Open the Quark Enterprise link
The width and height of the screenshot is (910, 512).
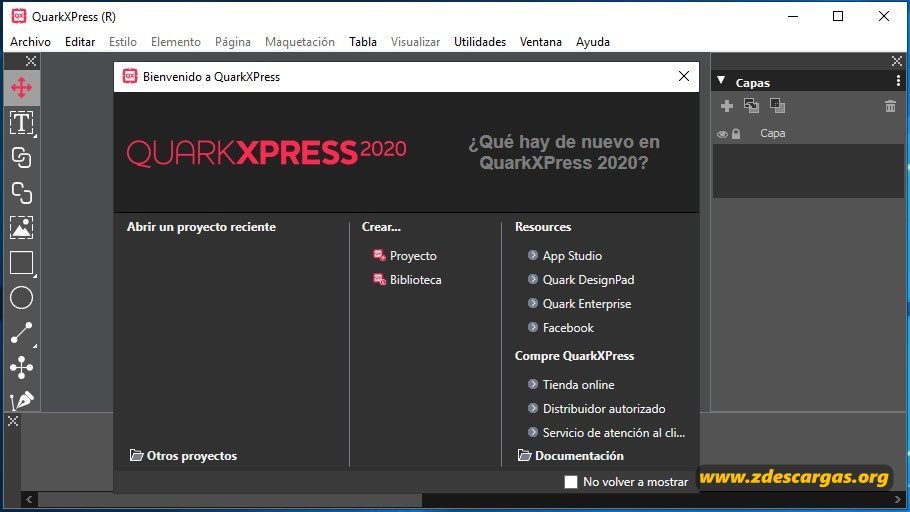[579, 304]
